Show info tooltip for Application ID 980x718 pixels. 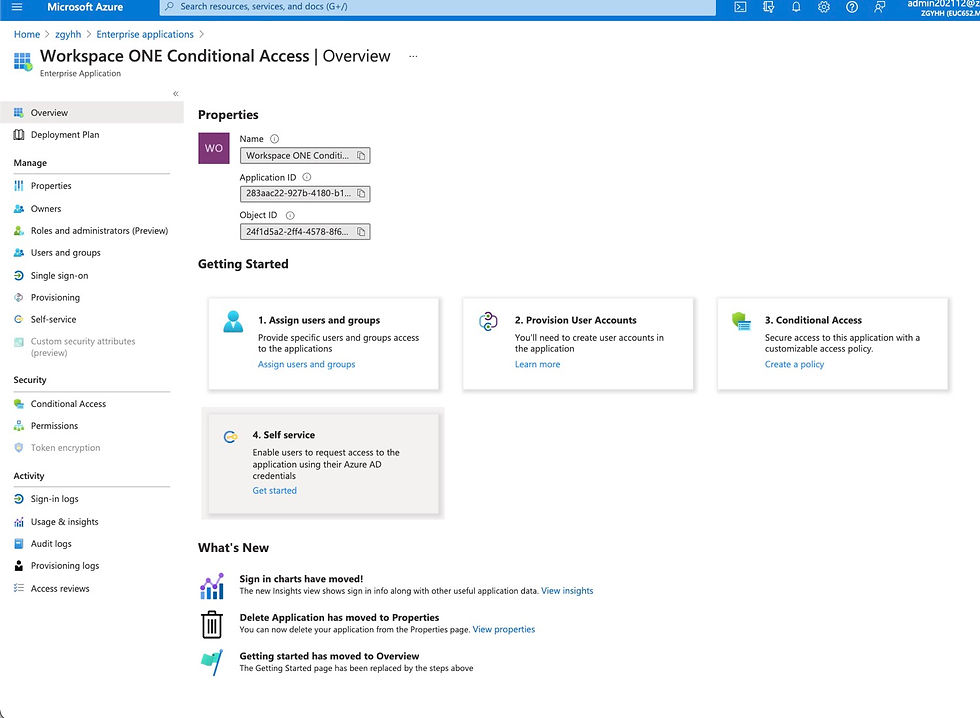tap(306, 177)
